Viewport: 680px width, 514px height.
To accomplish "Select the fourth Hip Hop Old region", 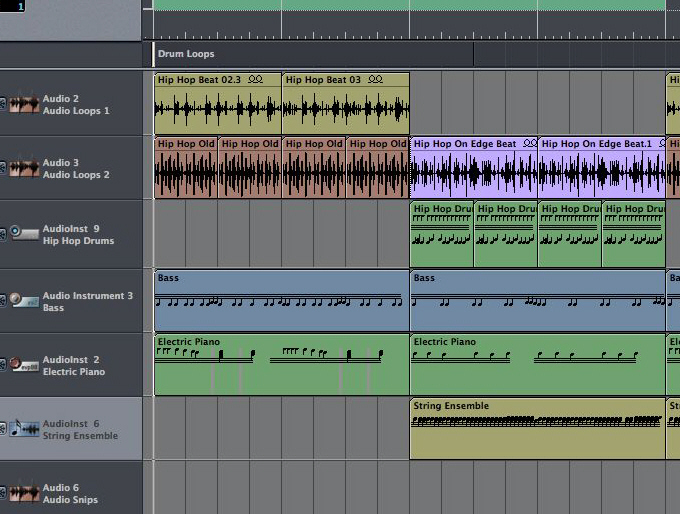I will (378, 167).
